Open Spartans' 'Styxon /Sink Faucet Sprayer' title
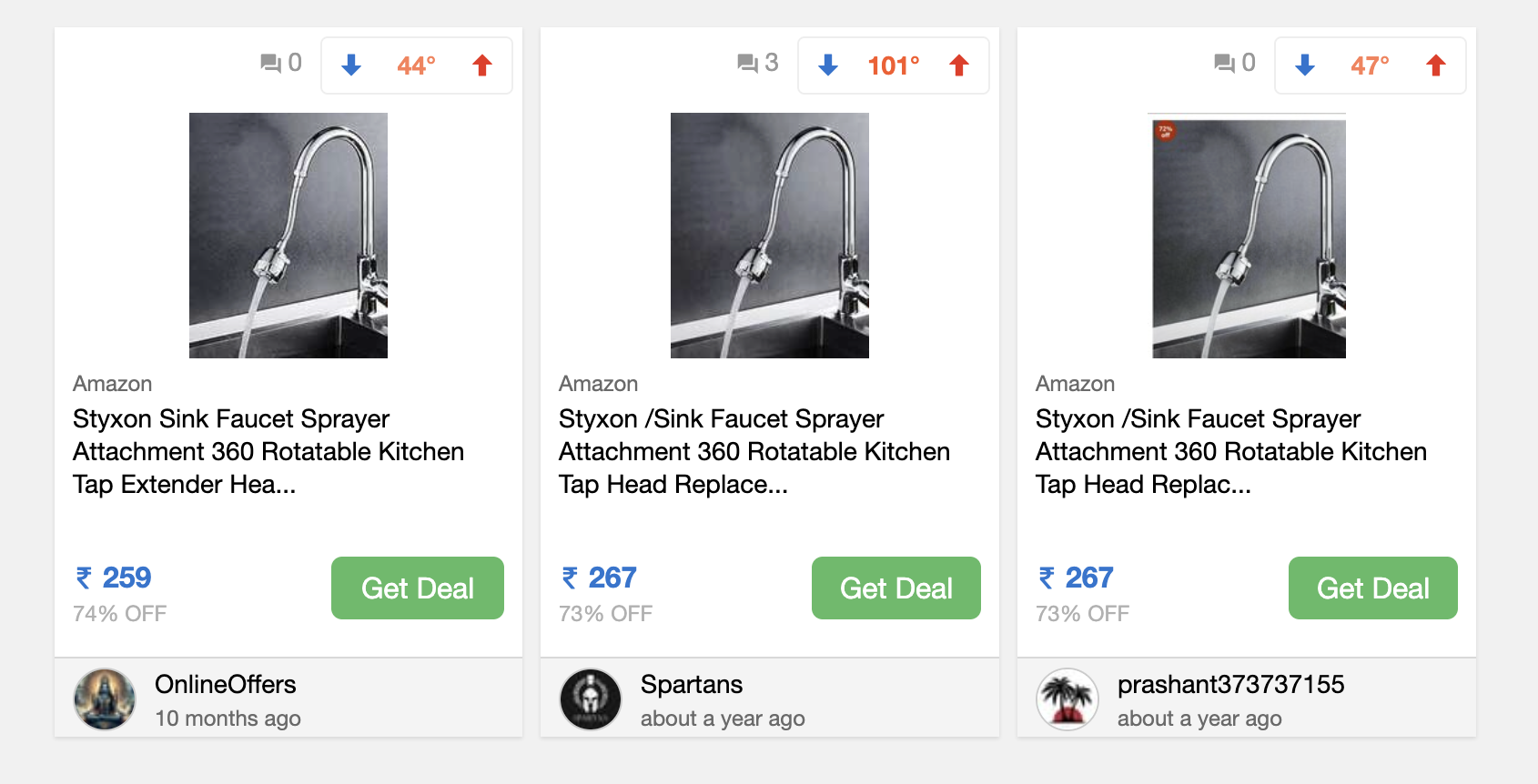This screenshot has width=1538, height=784. pos(754,452)
